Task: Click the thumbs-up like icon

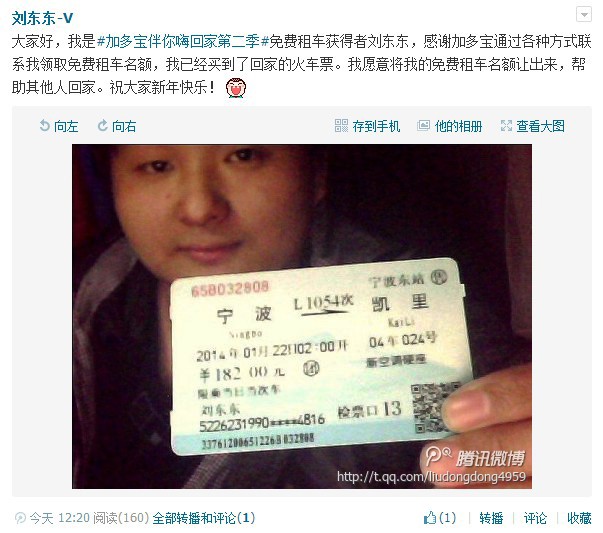Action: pyautogui.click(x=430, y=518)
